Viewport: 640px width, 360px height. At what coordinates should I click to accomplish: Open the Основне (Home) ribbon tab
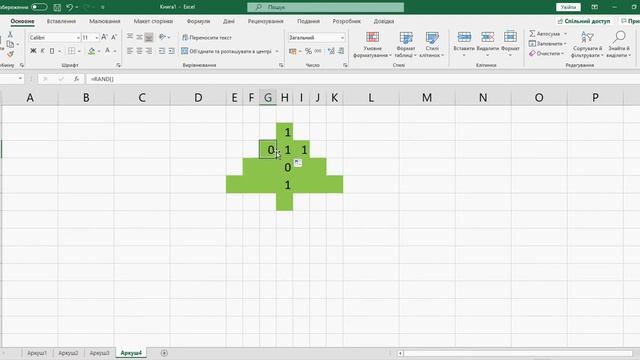pos(22,21)
